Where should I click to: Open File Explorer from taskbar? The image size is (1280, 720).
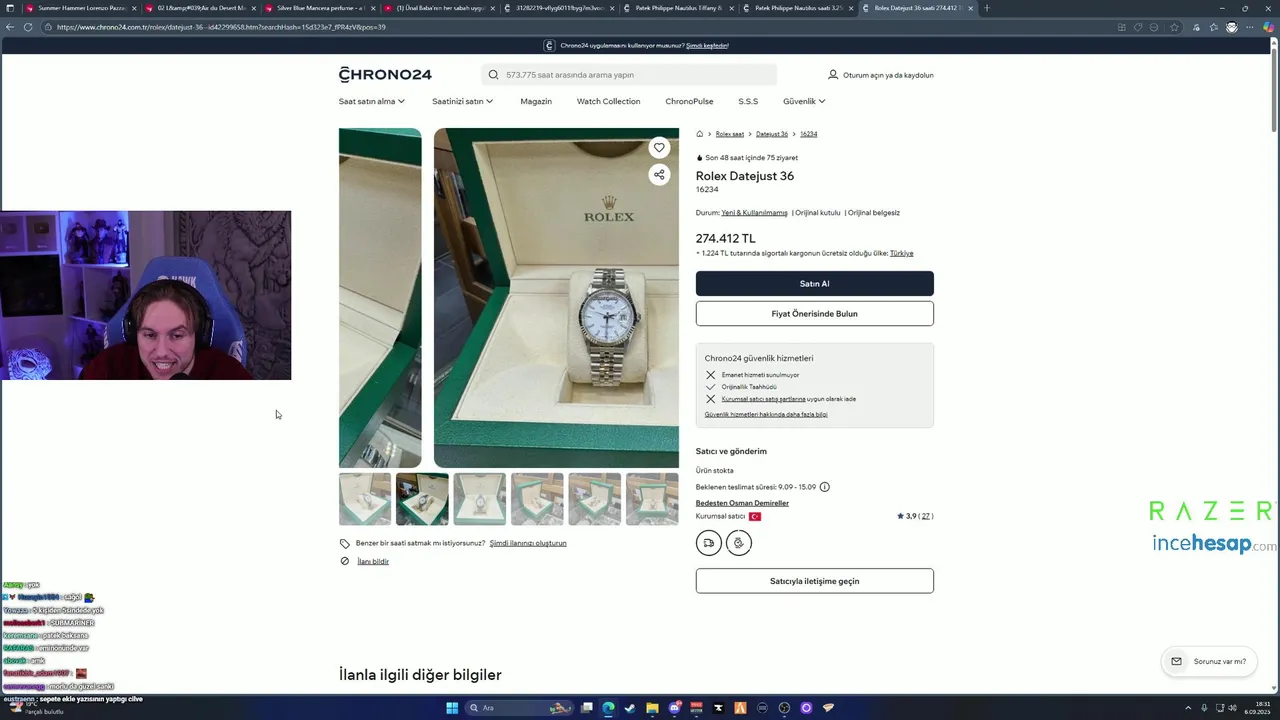pyautogui.click(x=652, y=708)
